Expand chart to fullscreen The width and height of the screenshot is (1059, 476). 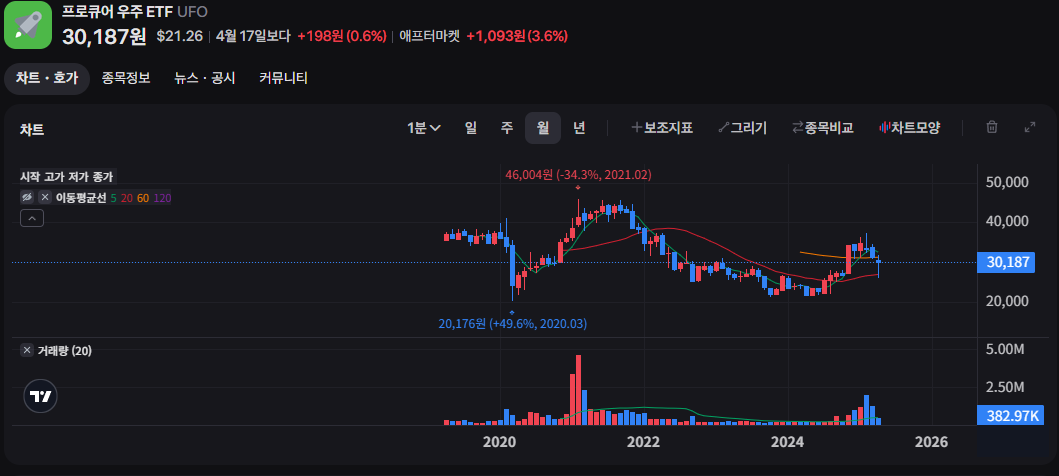(1030, 127)
